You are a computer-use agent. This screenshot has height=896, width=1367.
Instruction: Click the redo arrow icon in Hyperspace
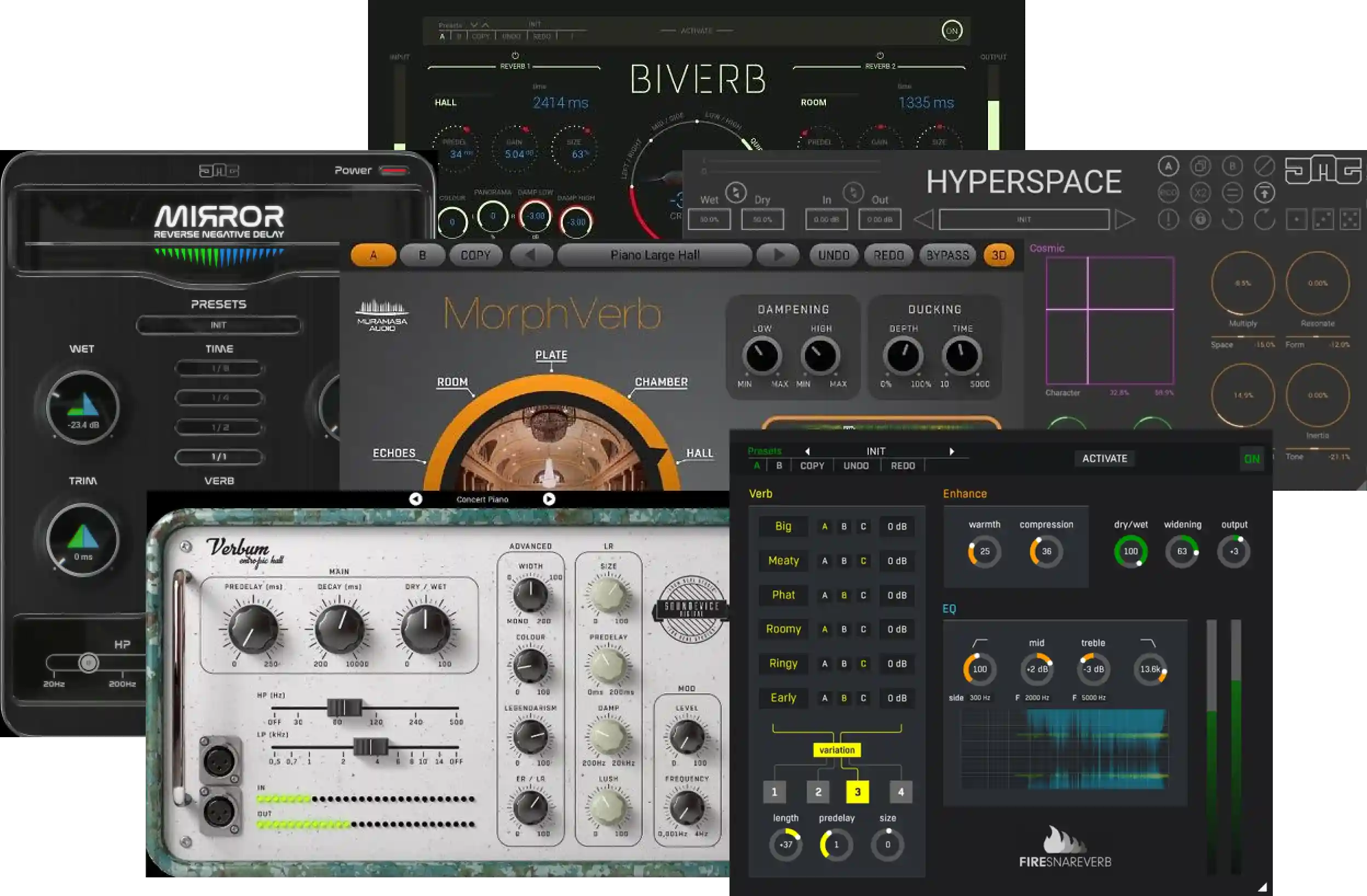click(x=1264, y=220)
